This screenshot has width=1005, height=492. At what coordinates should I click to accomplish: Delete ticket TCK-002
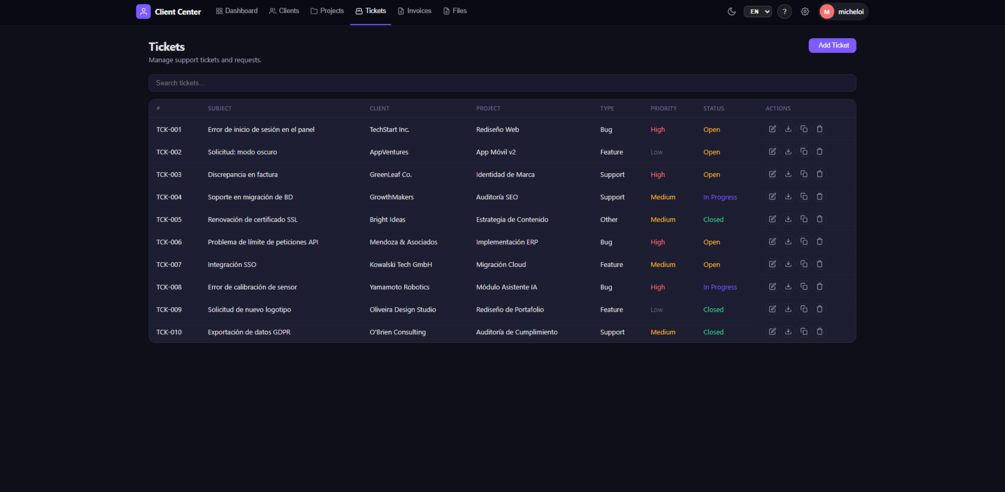(x=819, y=152)
